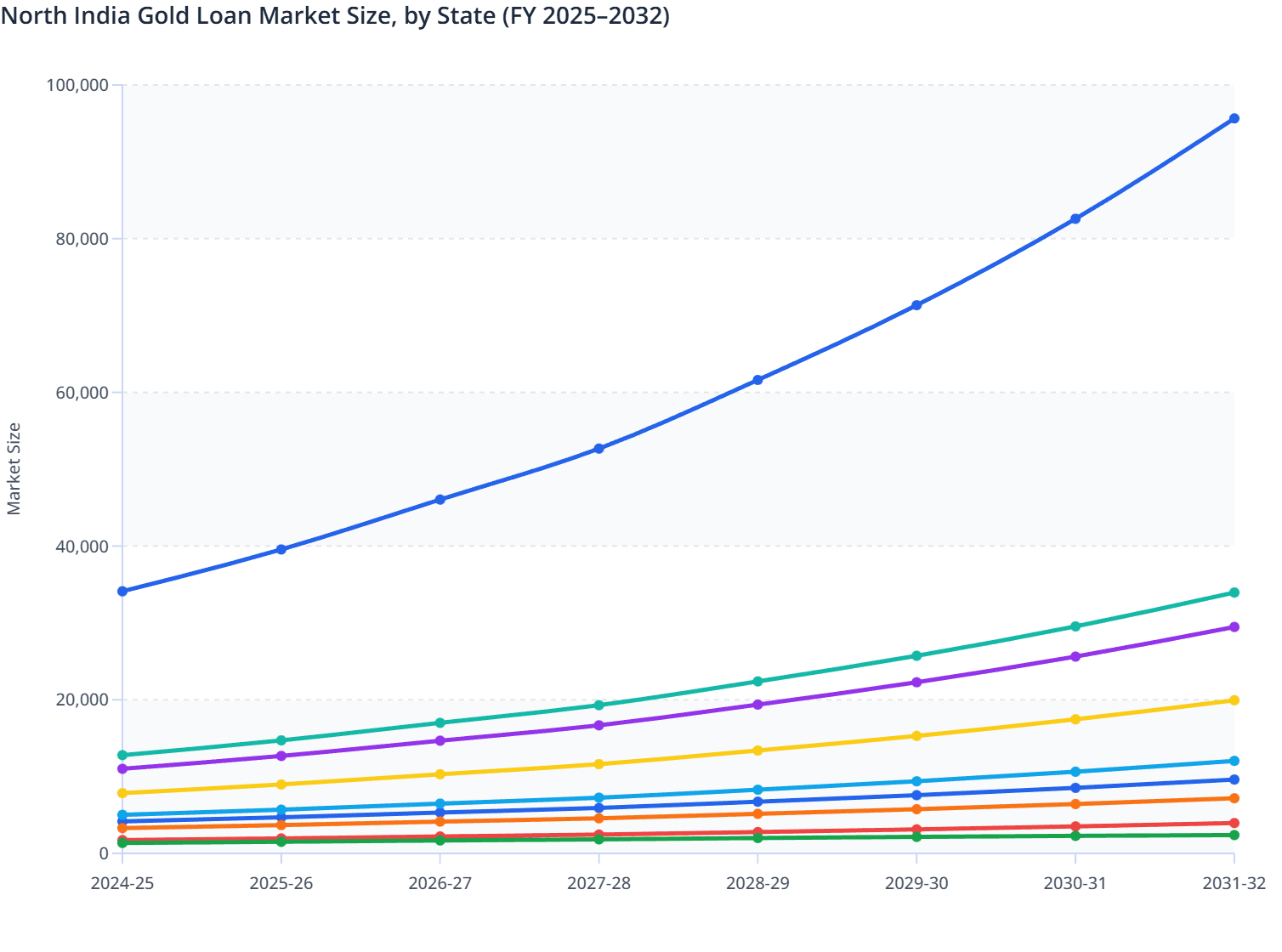This screenshot has width=1282, height=952.
Task: Click the chart title text
Action: (336, 15)
